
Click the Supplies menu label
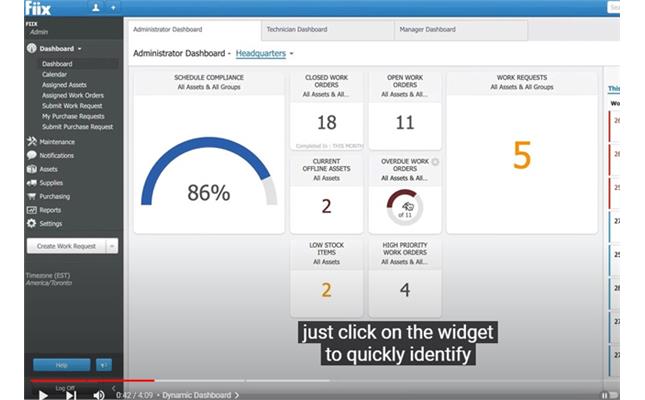[x=51, y=183]
